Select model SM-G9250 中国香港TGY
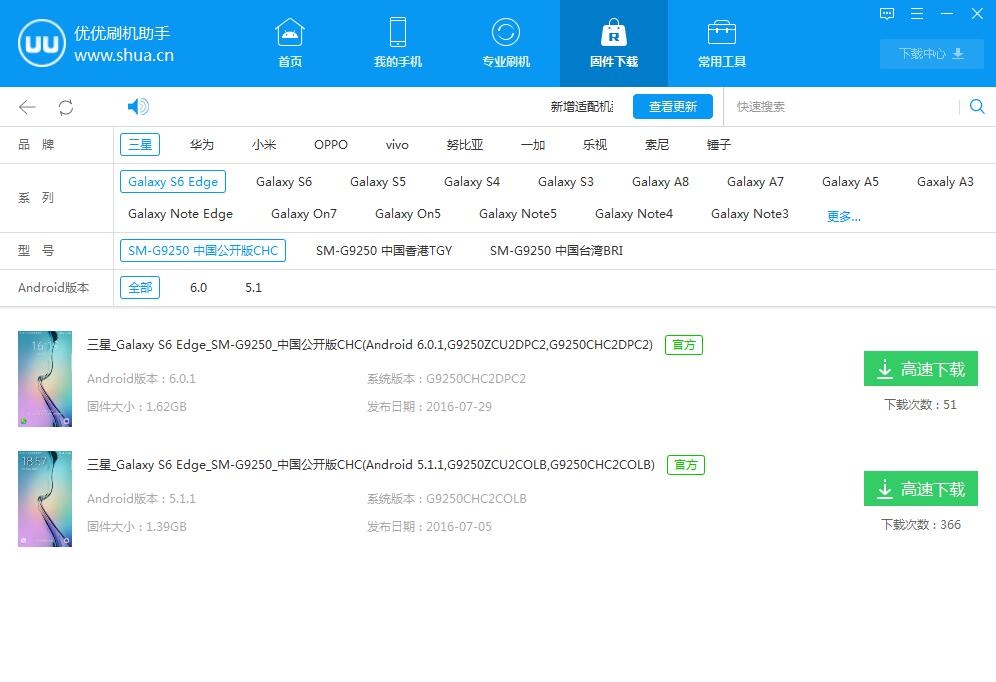The image size is (996, 682). [x=384, y=251]
